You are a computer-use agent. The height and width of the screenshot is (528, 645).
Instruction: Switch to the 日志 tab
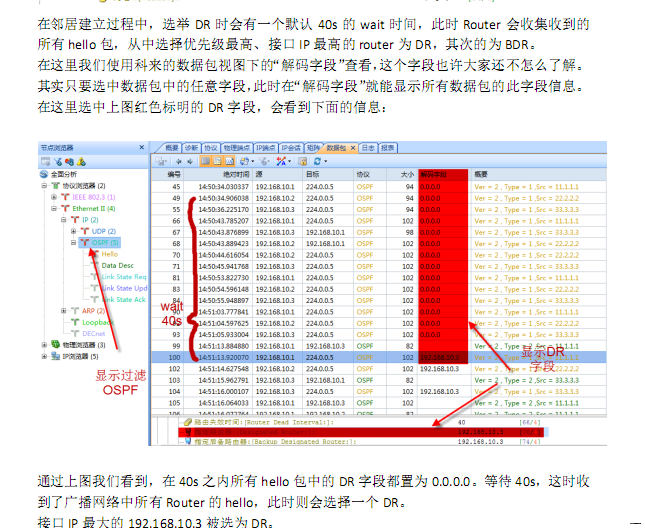(368, 148)
